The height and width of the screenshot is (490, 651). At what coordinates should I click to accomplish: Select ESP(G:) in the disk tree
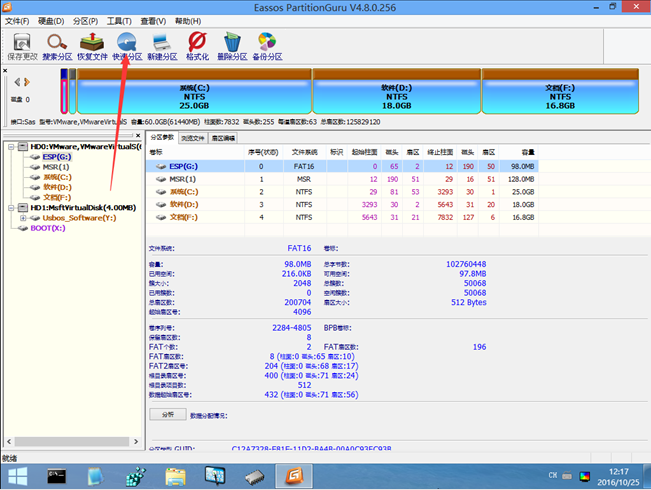click(x=57, y=157)
